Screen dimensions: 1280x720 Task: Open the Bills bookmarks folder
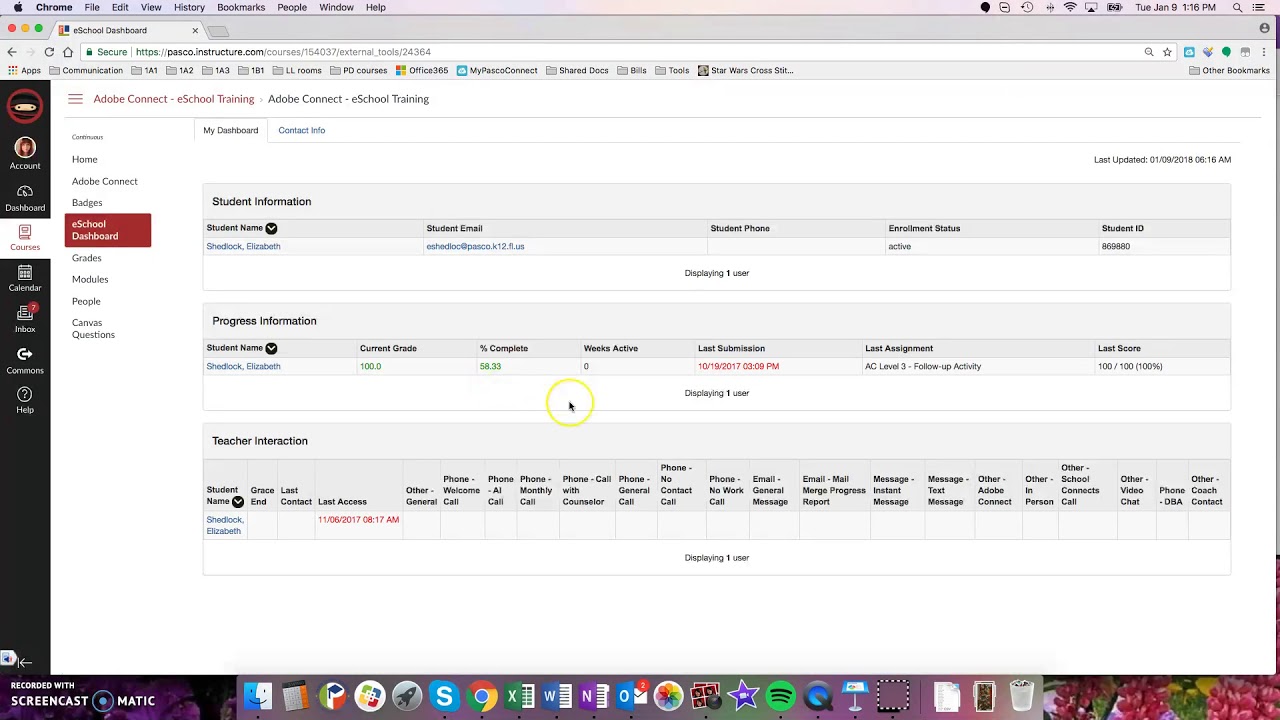pyautogui.click(x=631, y=71)
